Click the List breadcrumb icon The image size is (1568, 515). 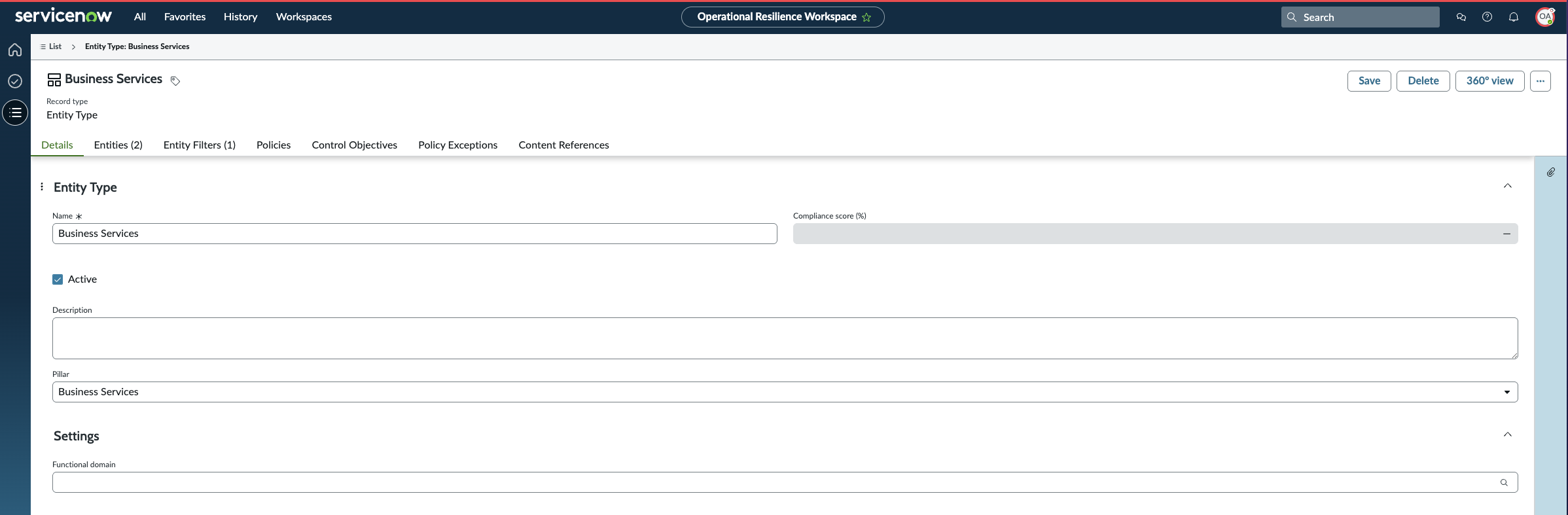point(43,46)
